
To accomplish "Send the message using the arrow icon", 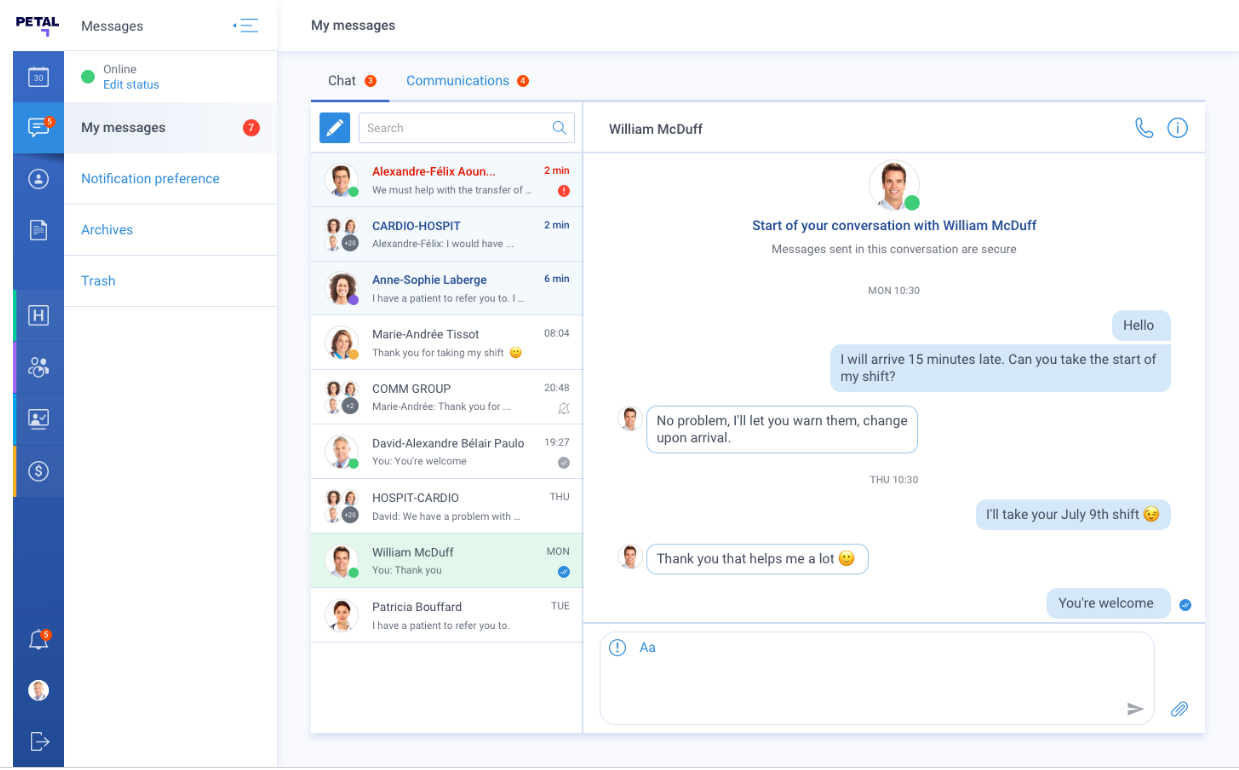I will click(x=1135, y=708).
